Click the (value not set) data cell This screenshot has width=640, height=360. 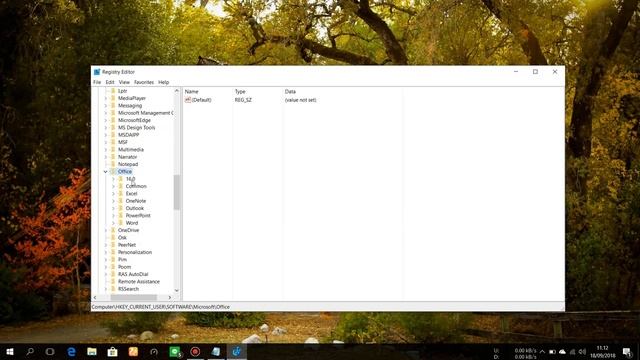tap(300, 100)
